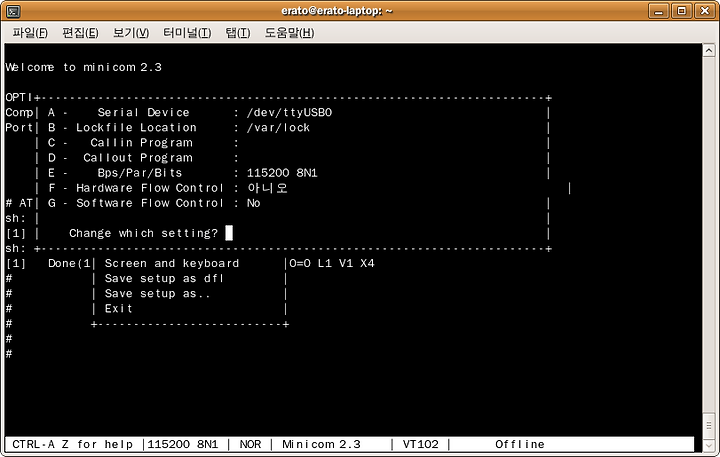Click the vertical scrollbar thumb

[709, 426]
